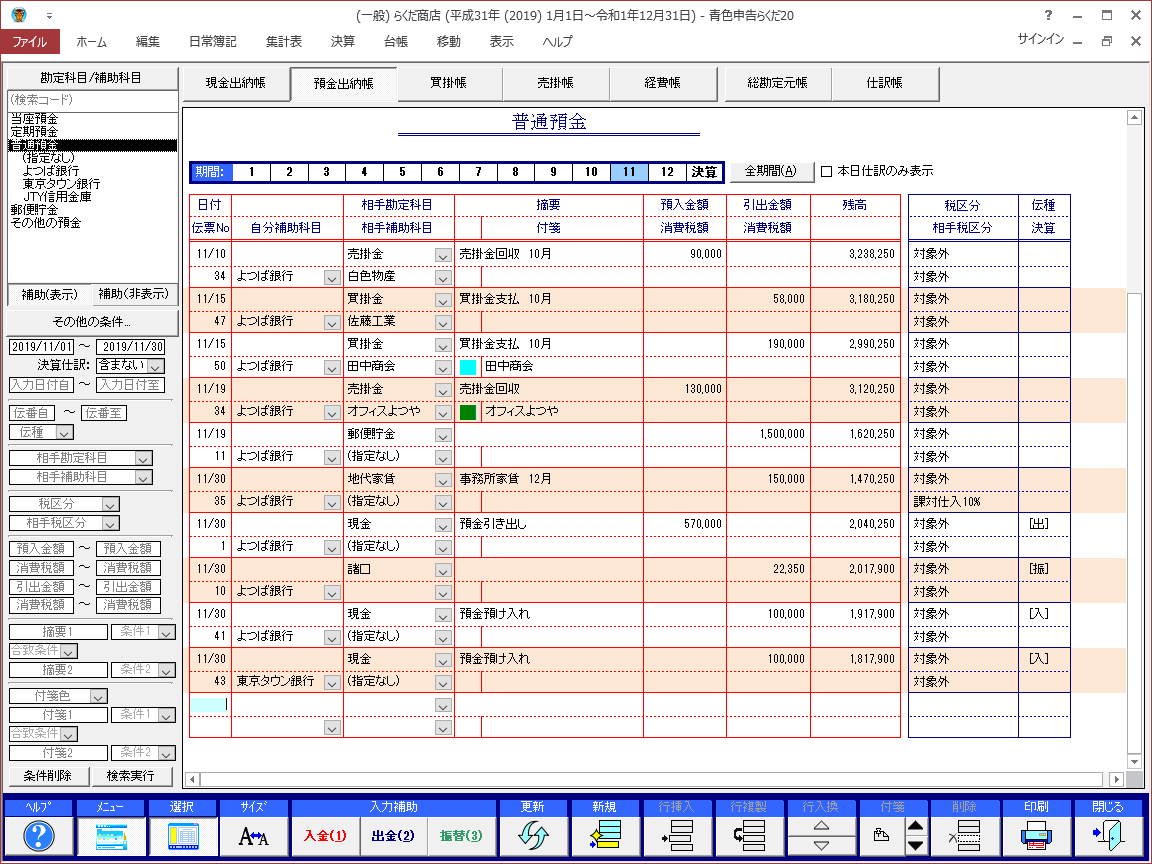
Task: Click the 行挿入 insert row icon
Action: click(677, 836)
